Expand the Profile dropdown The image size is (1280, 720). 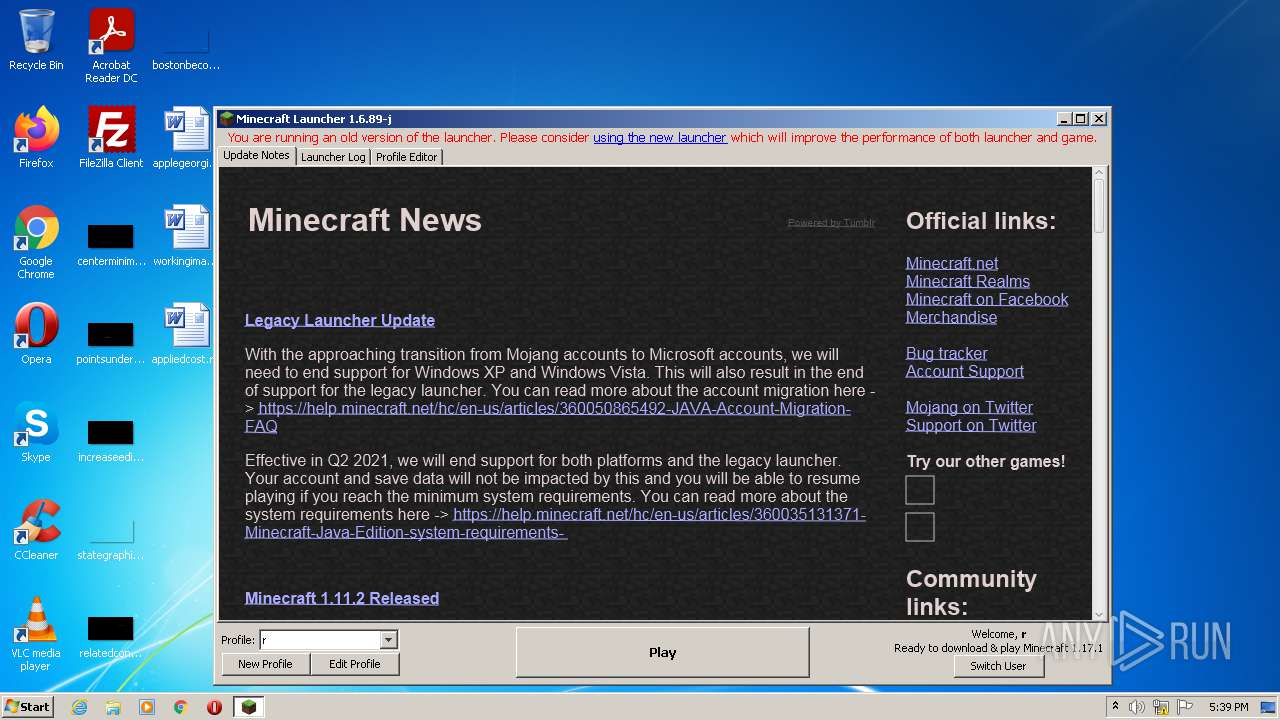tap(389, 640)
